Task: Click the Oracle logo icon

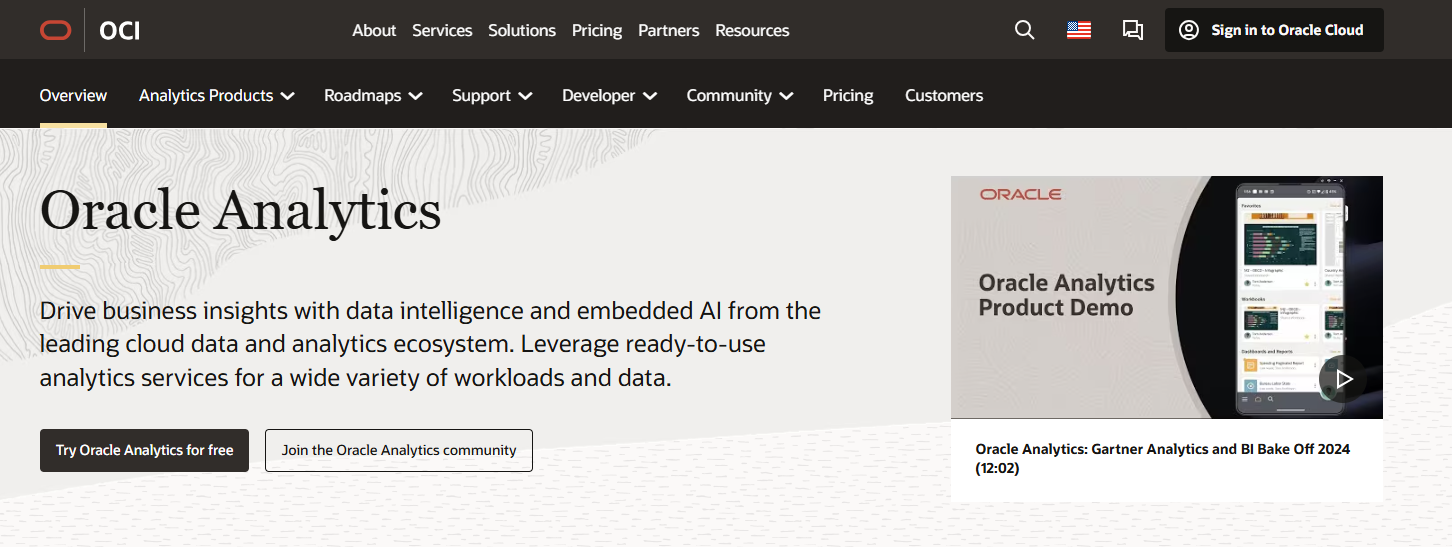Action: [x=56, y=30]
